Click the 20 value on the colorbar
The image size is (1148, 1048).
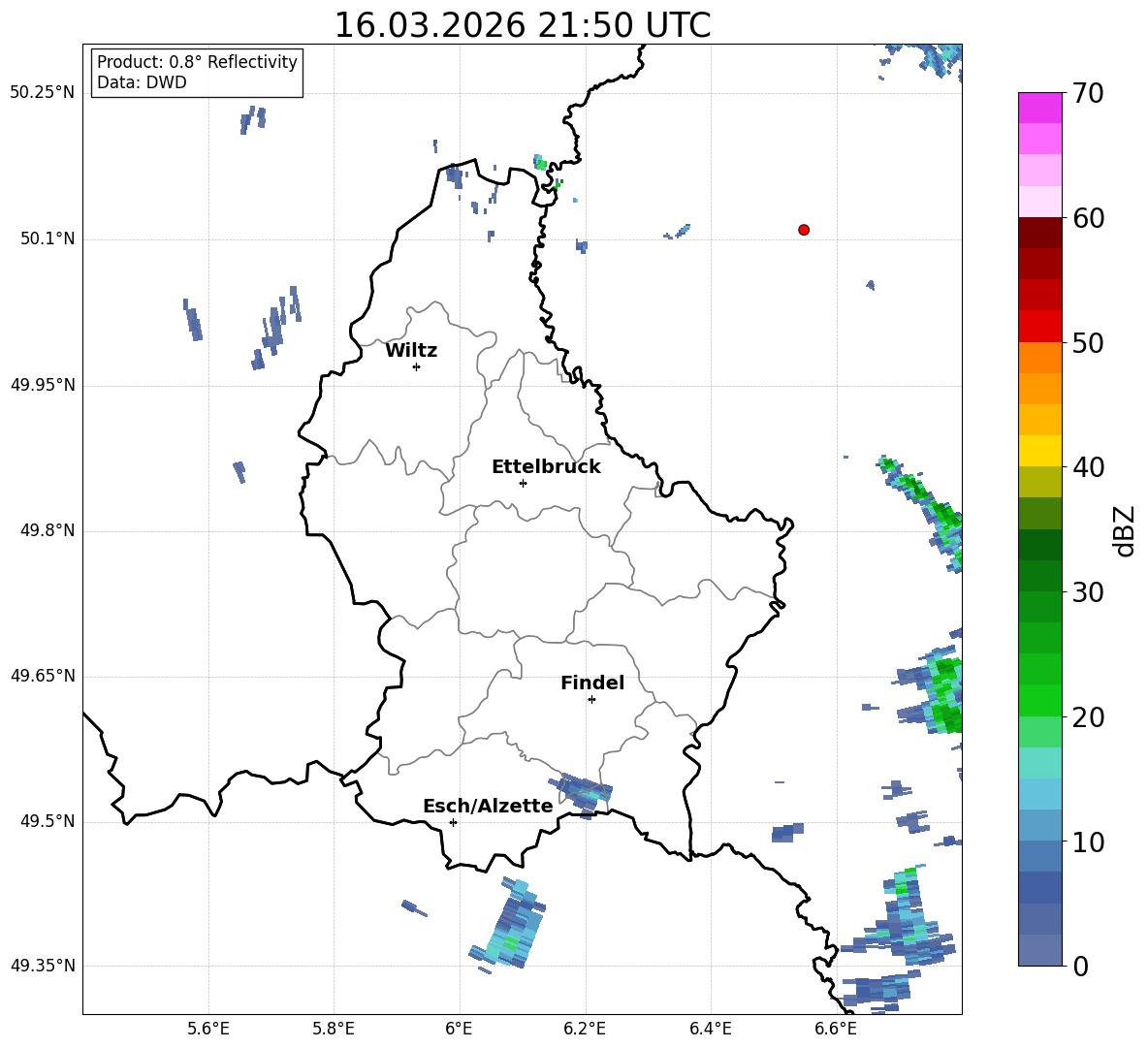[x=1088, y=716]
